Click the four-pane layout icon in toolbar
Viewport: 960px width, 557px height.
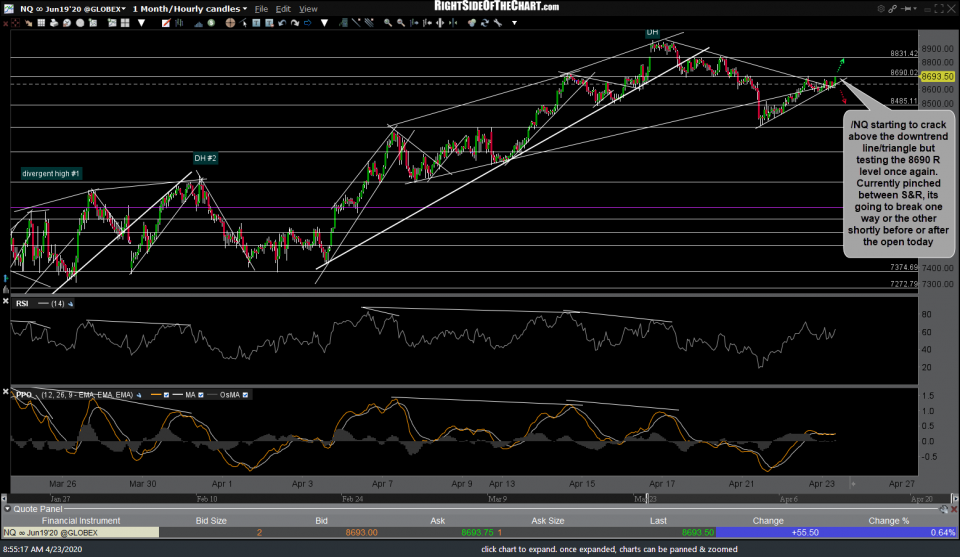[x=125, y=23]
